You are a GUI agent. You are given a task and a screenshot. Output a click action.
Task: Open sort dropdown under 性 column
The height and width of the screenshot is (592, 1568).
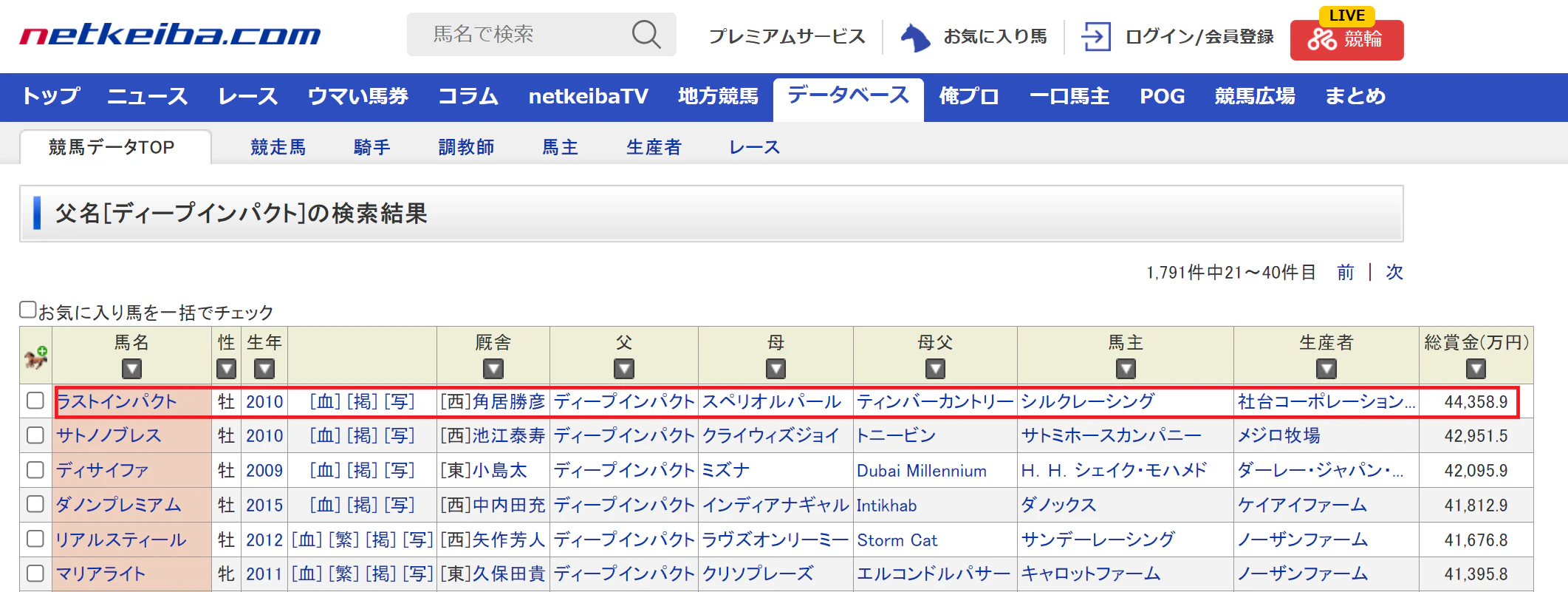226,368
